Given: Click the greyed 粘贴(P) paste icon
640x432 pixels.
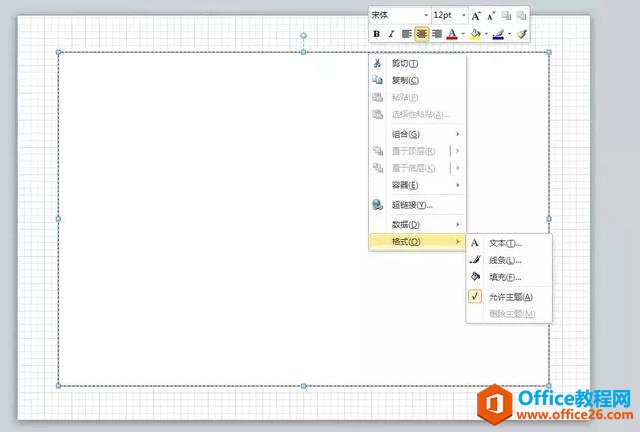Looking at the screenshot, I should (377, 97).
